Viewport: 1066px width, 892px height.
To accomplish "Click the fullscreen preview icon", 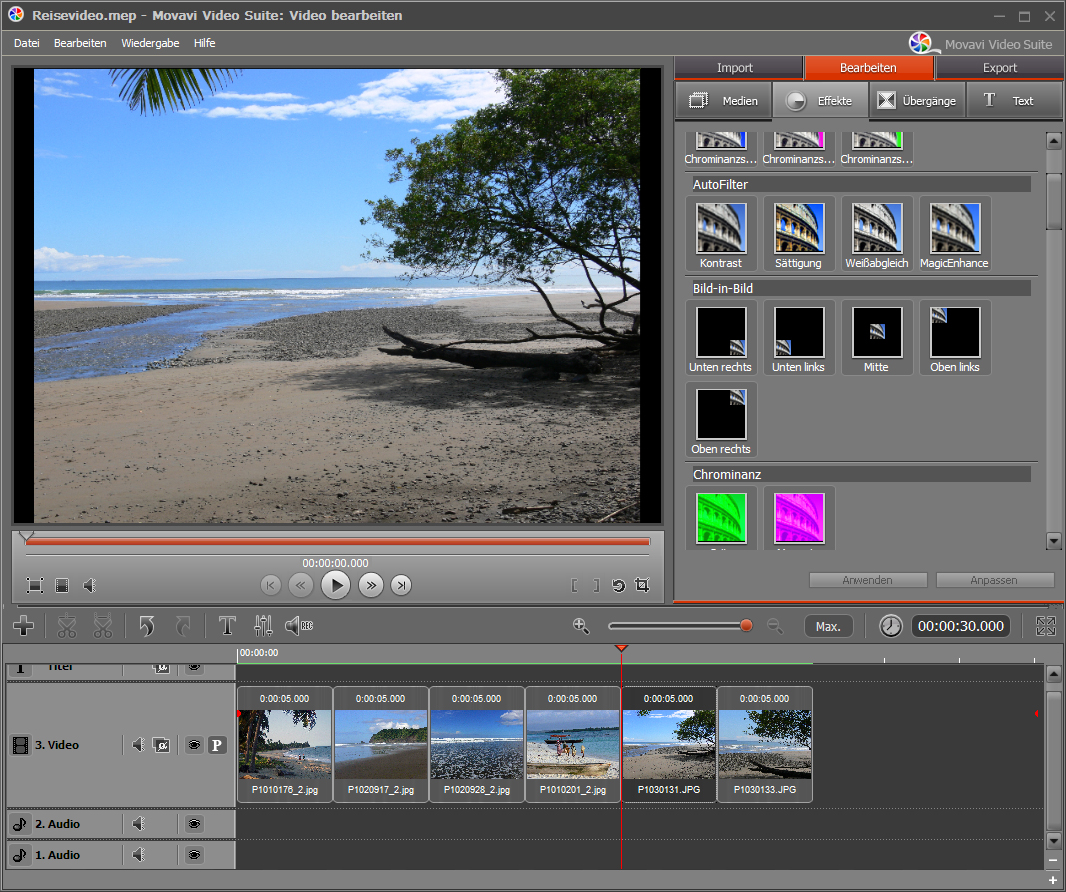I will (35, 586).
